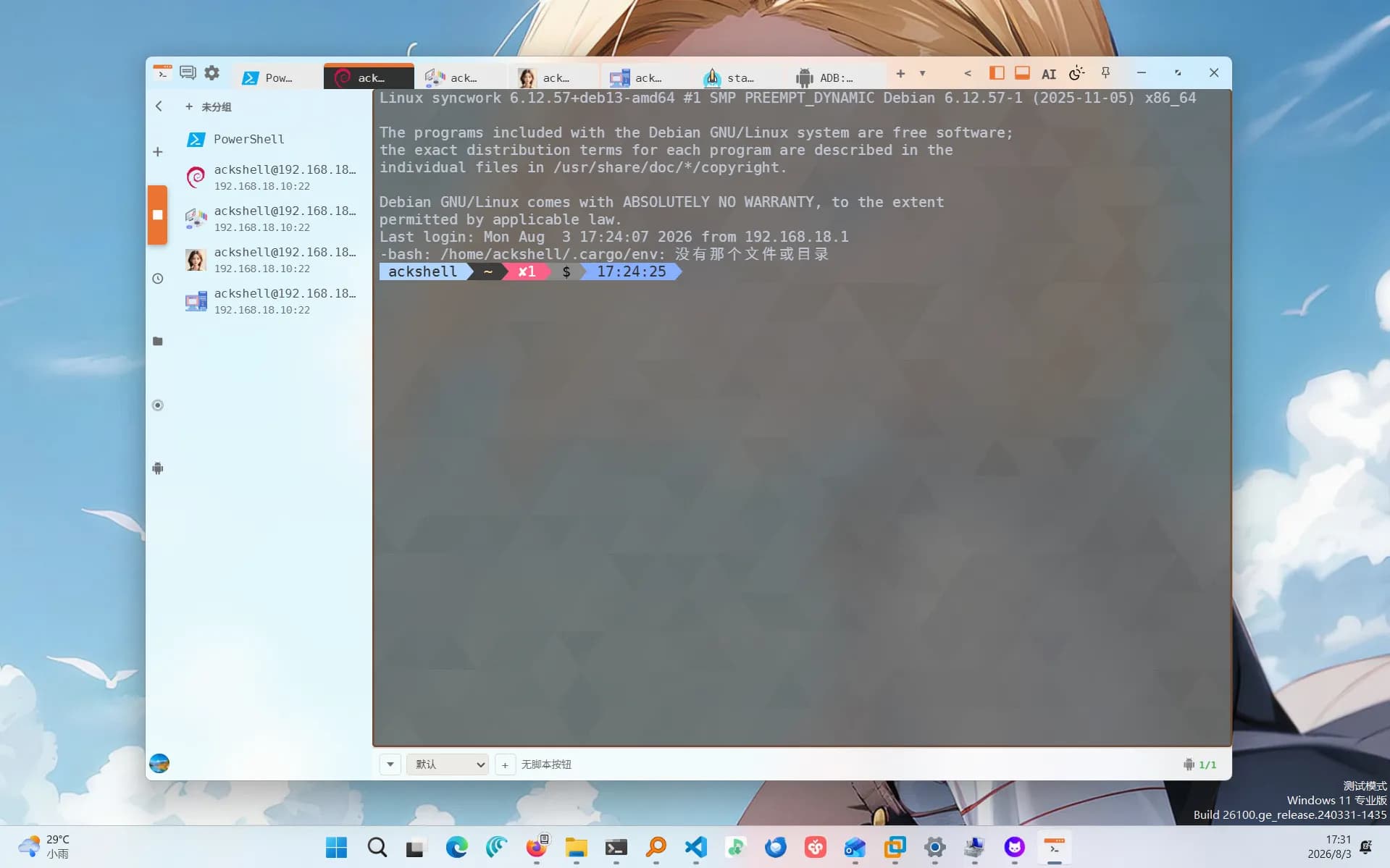
Task: Click the left angle bracket in title bar
Action: (968, 73)
